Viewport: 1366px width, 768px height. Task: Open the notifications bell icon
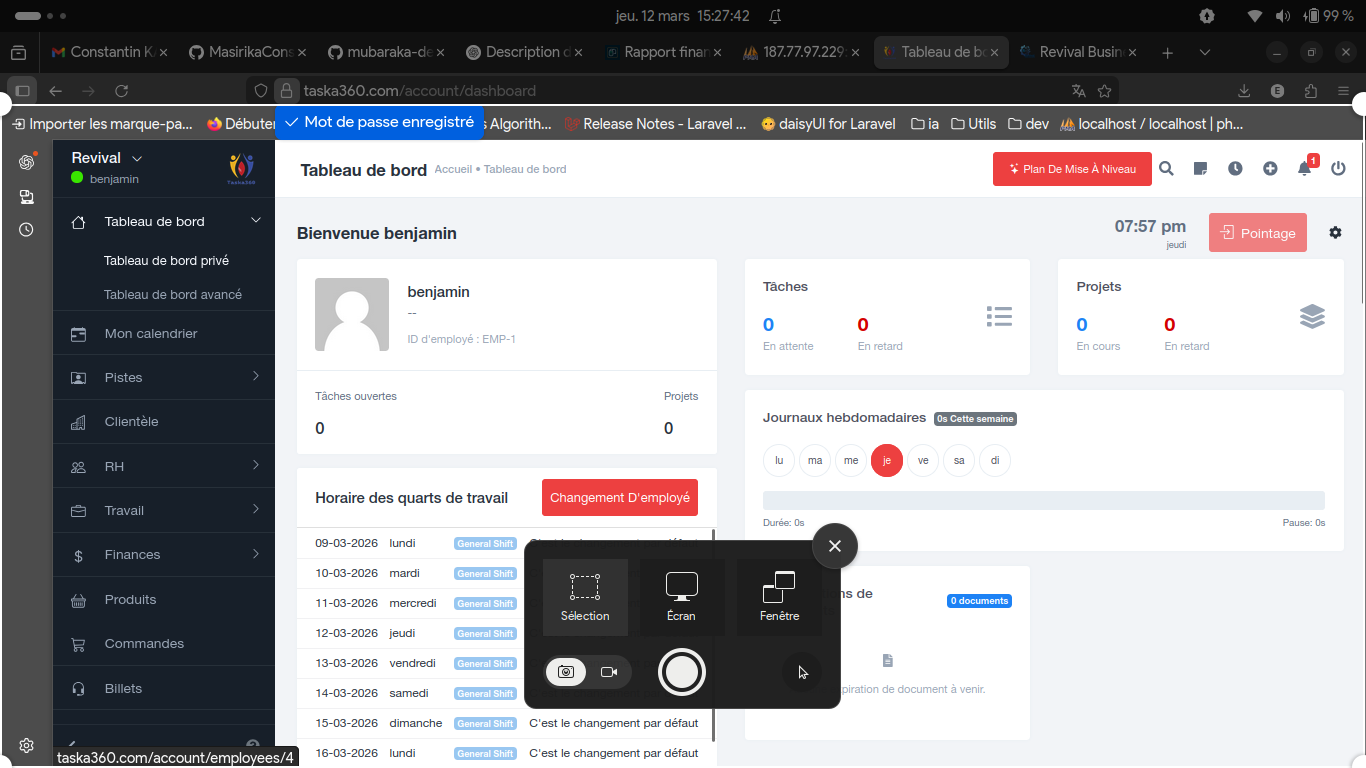coord(1304,169)
